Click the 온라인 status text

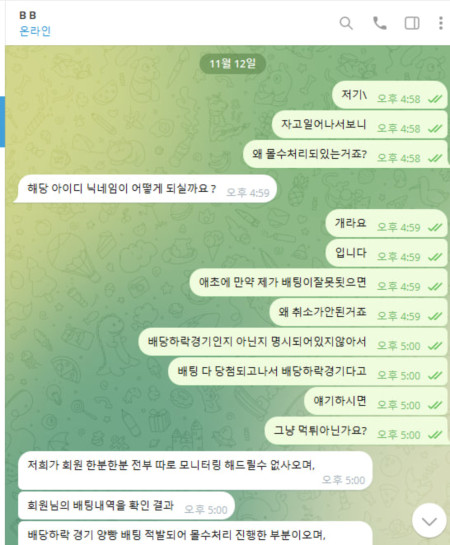(x=35, y=31)
